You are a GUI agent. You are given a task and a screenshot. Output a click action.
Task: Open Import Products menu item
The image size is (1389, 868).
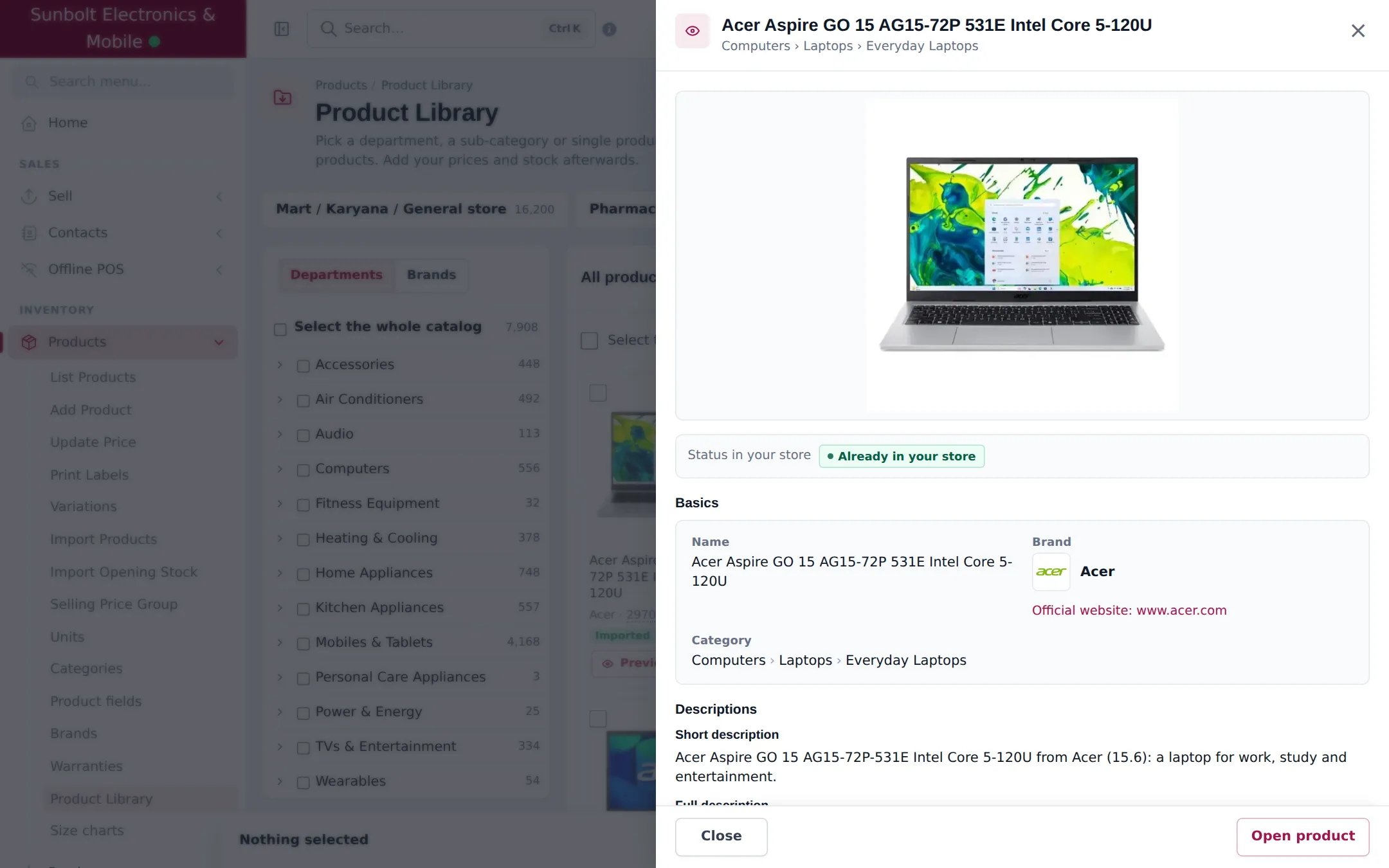(x=104, y=539)
